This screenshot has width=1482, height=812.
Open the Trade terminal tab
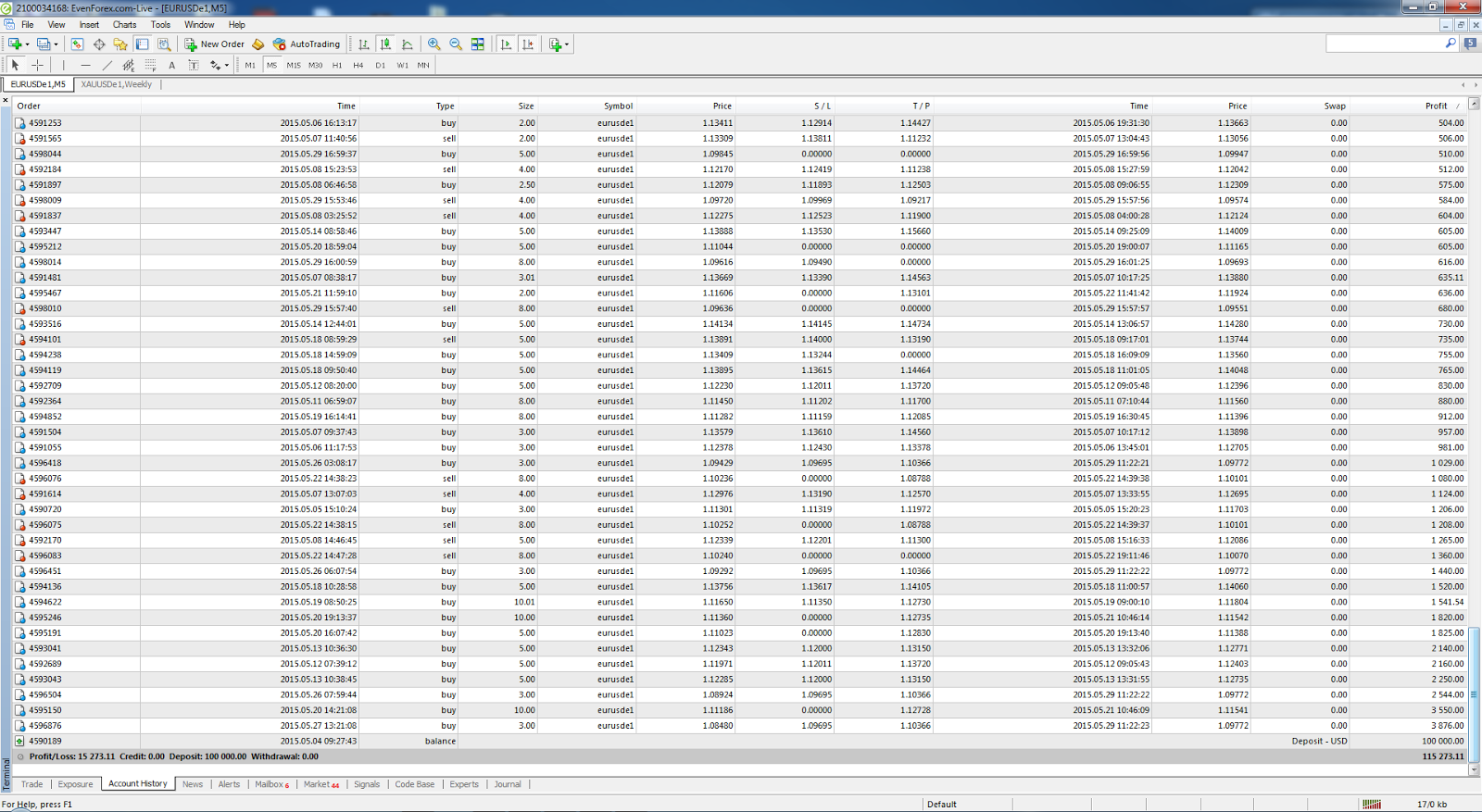point(32,784)
